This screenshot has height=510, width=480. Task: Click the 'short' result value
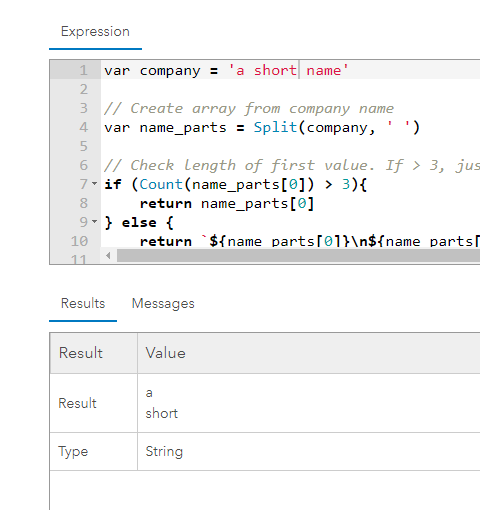(x=162, y=414)
